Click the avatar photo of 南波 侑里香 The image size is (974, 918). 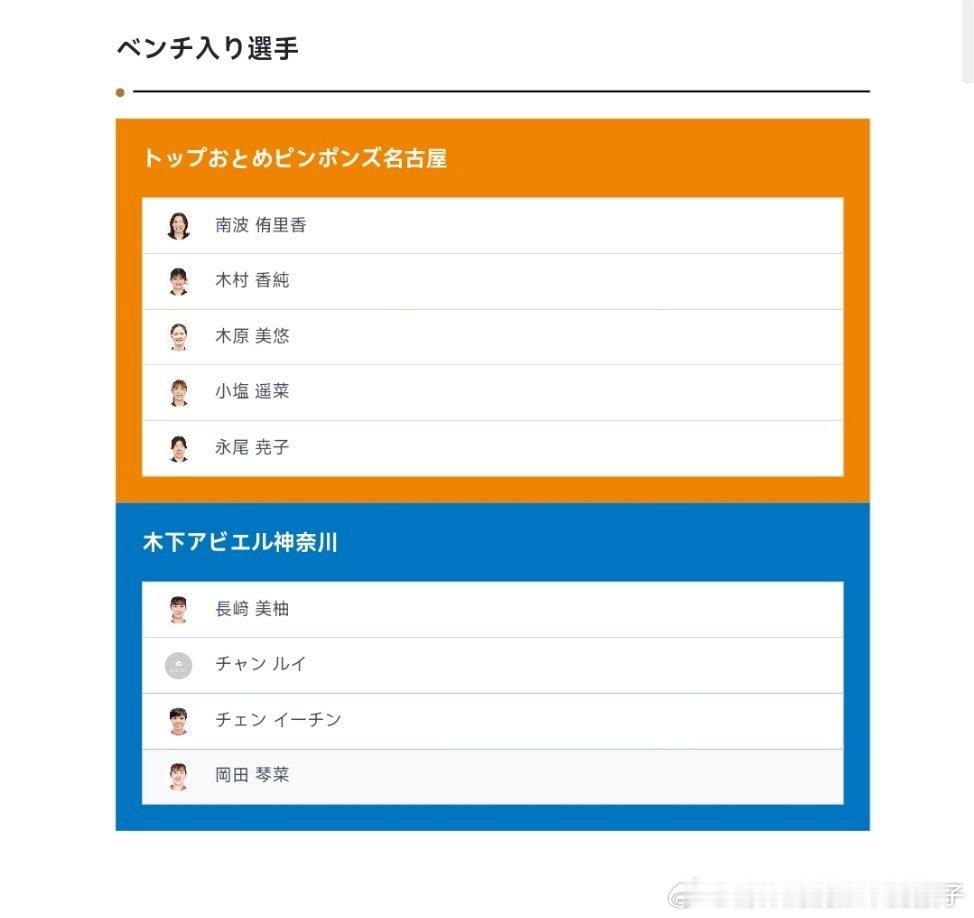tap(178, 225)
